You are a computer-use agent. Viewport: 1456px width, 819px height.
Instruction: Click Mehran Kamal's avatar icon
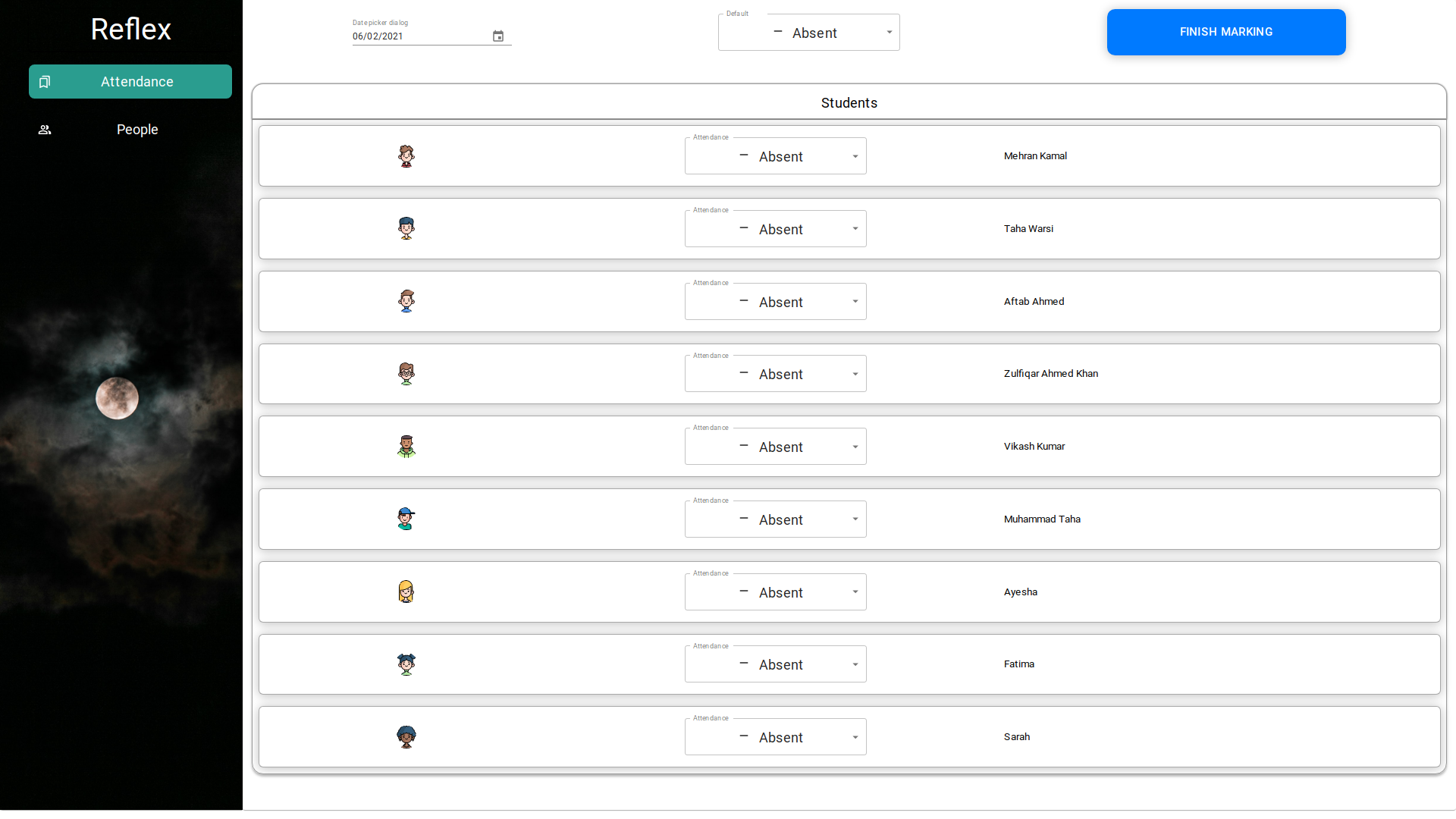[x=406, y=156]
